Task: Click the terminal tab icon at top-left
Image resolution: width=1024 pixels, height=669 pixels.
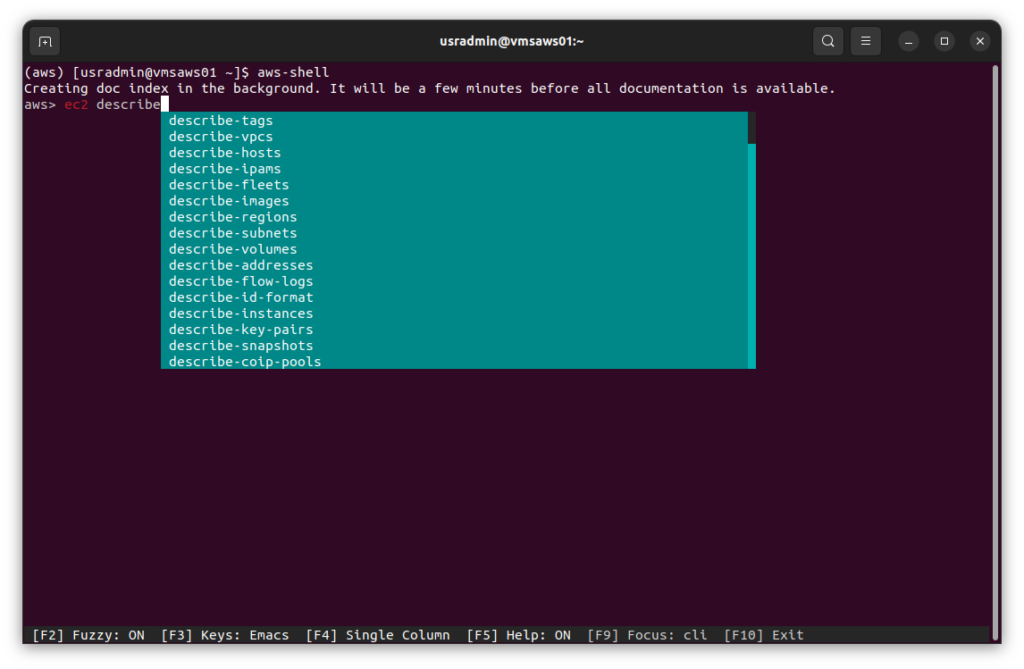Action: click(42, 40)
